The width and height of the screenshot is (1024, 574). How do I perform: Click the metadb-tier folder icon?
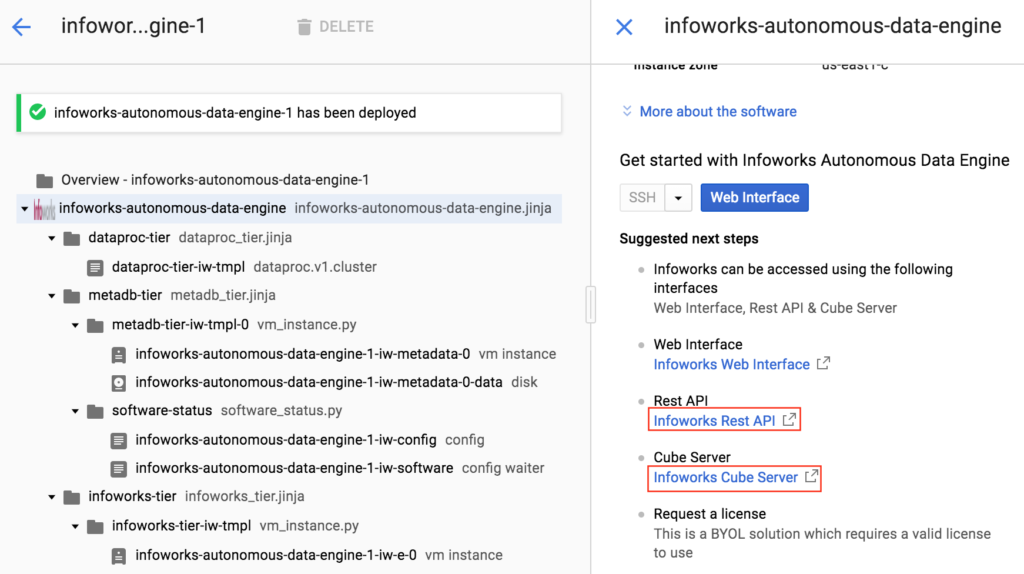[72, 296]
